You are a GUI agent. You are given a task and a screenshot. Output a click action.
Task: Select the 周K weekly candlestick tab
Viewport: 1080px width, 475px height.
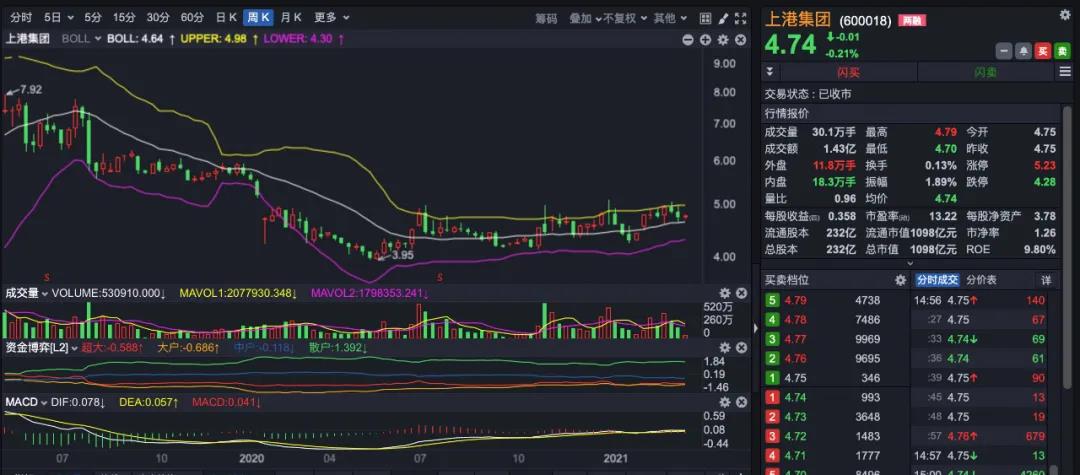click(259, 17)
